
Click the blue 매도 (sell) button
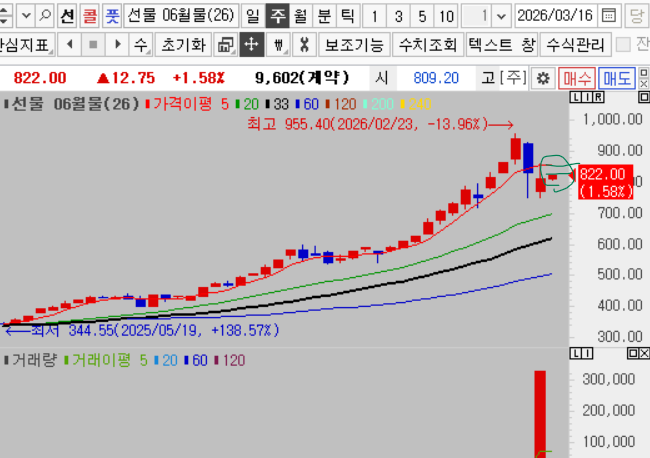pos(617,78)
